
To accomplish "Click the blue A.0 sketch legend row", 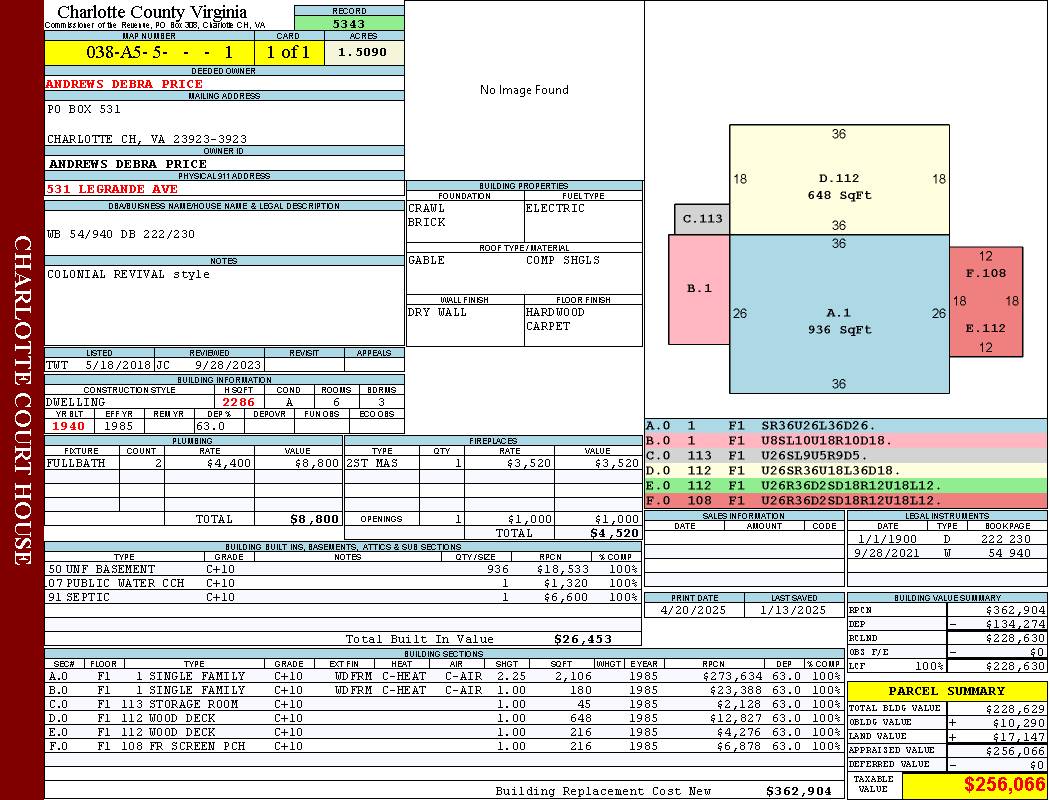I will click(x=846, y=426).
